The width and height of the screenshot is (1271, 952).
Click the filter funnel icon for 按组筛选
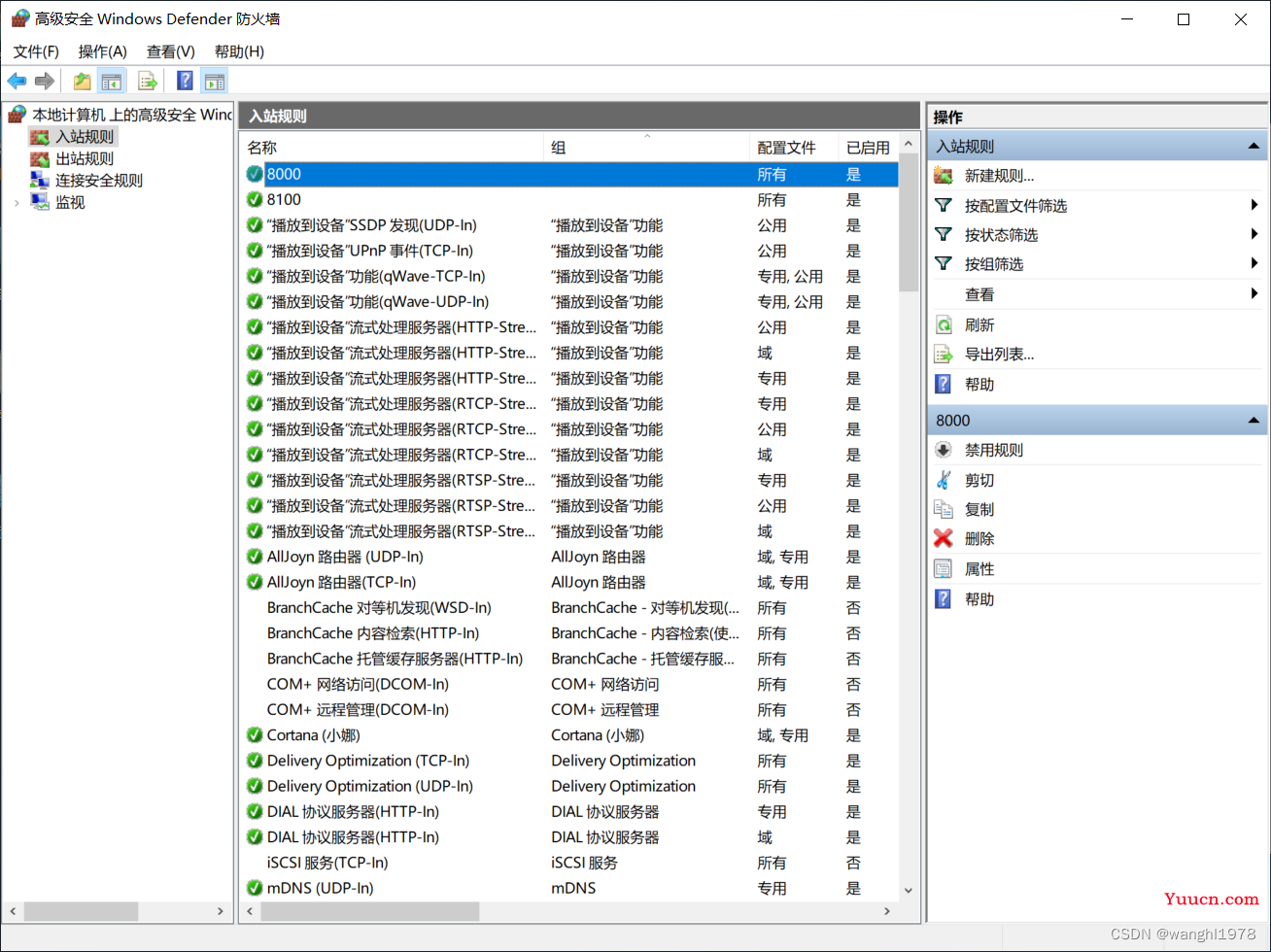pyautogui.click(x=944, y=264)
